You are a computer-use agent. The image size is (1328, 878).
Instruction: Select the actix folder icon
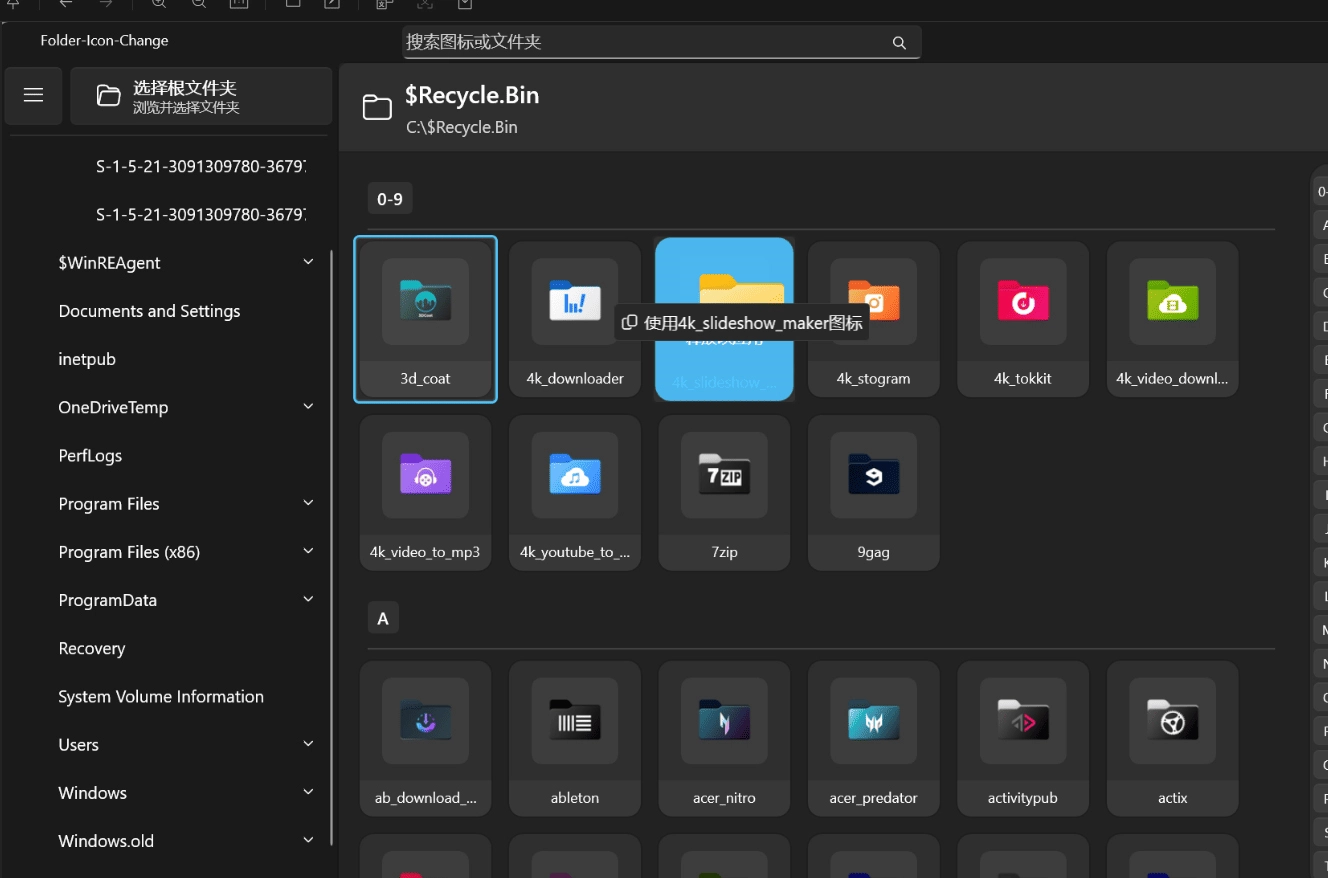click(1172, 739)
